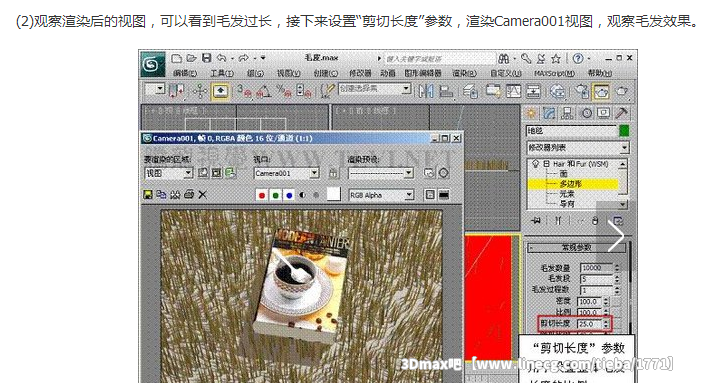This screenshot has height=383, width=713.
Task: Save the rendered image in Camera001 window
Action: click(x=148, y=195)
